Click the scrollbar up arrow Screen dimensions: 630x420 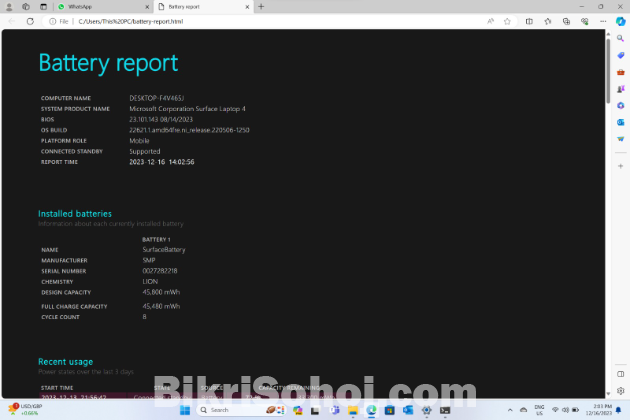click(608, 33)
